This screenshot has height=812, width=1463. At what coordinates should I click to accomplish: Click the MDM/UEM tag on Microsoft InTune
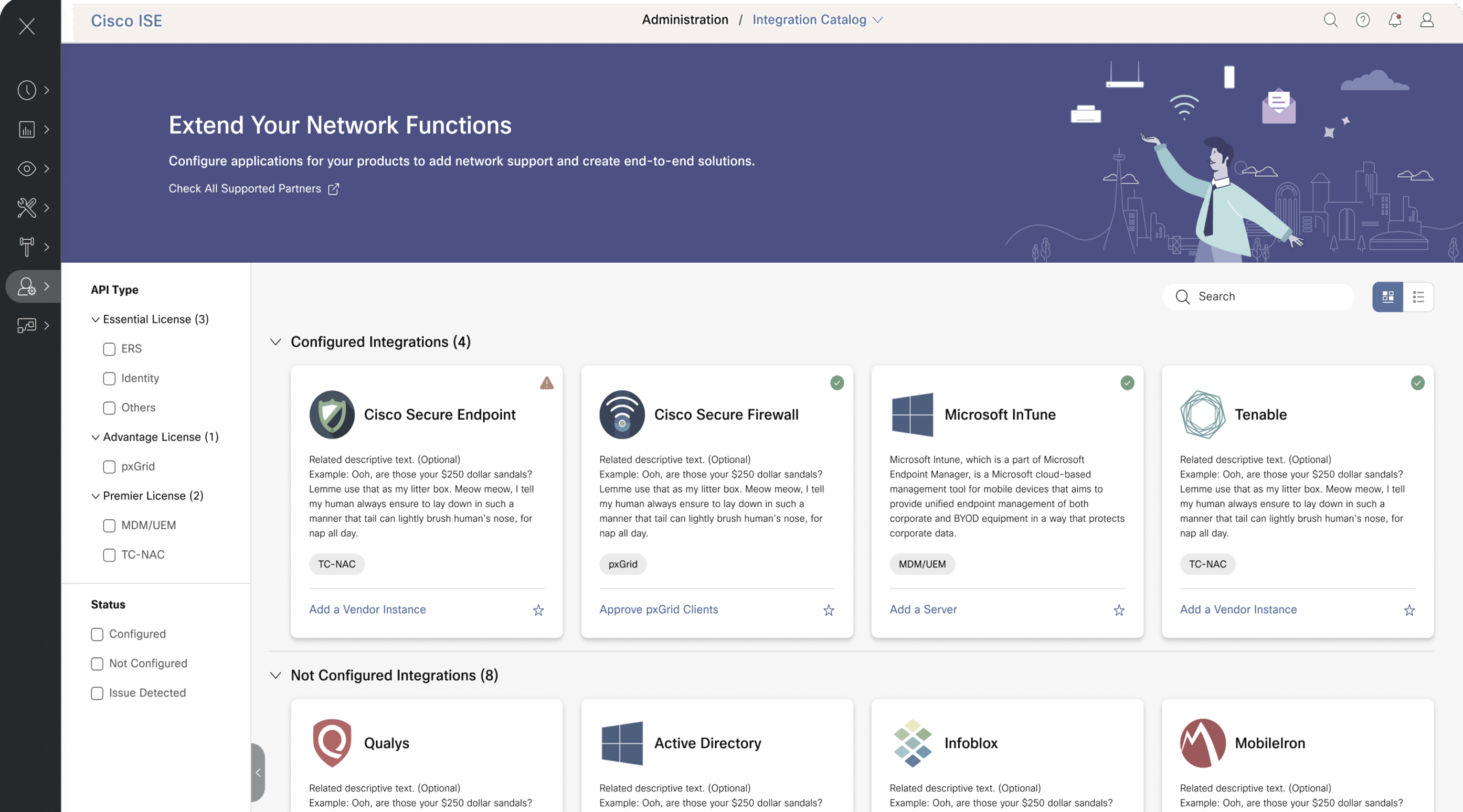923,564
